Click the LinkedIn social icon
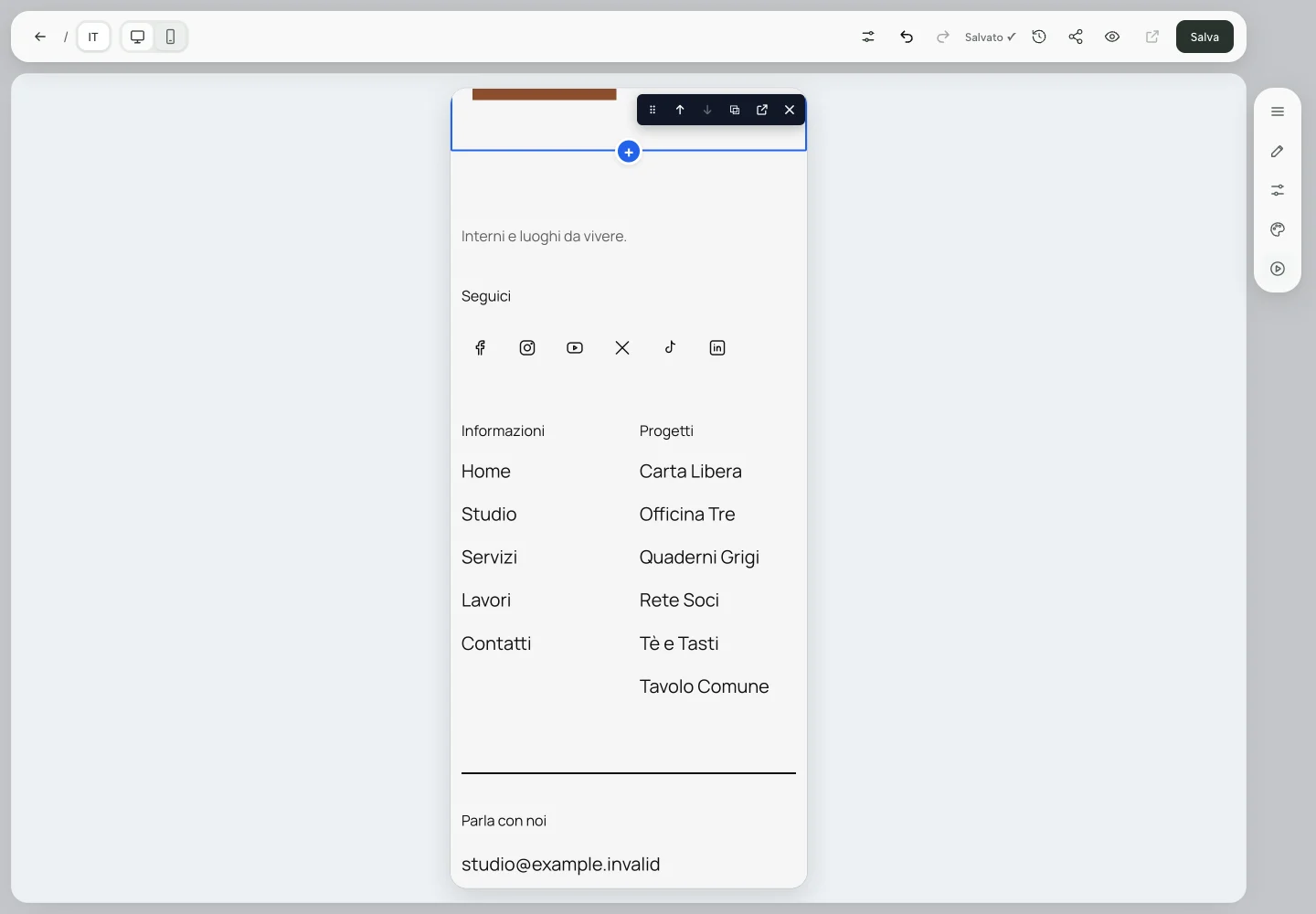 (717, 347)
